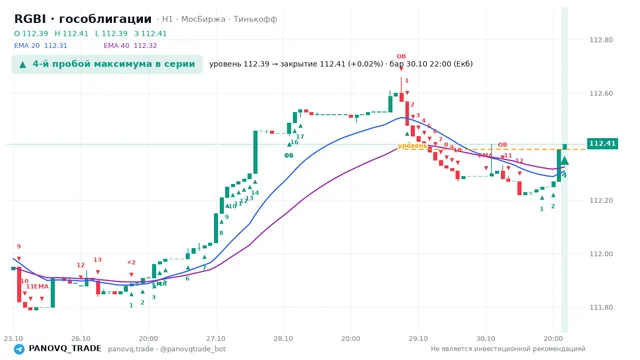Viewport: 640px width, 360px height.
Task: Click the 30.10 date axis label
Action: (486, 338)
